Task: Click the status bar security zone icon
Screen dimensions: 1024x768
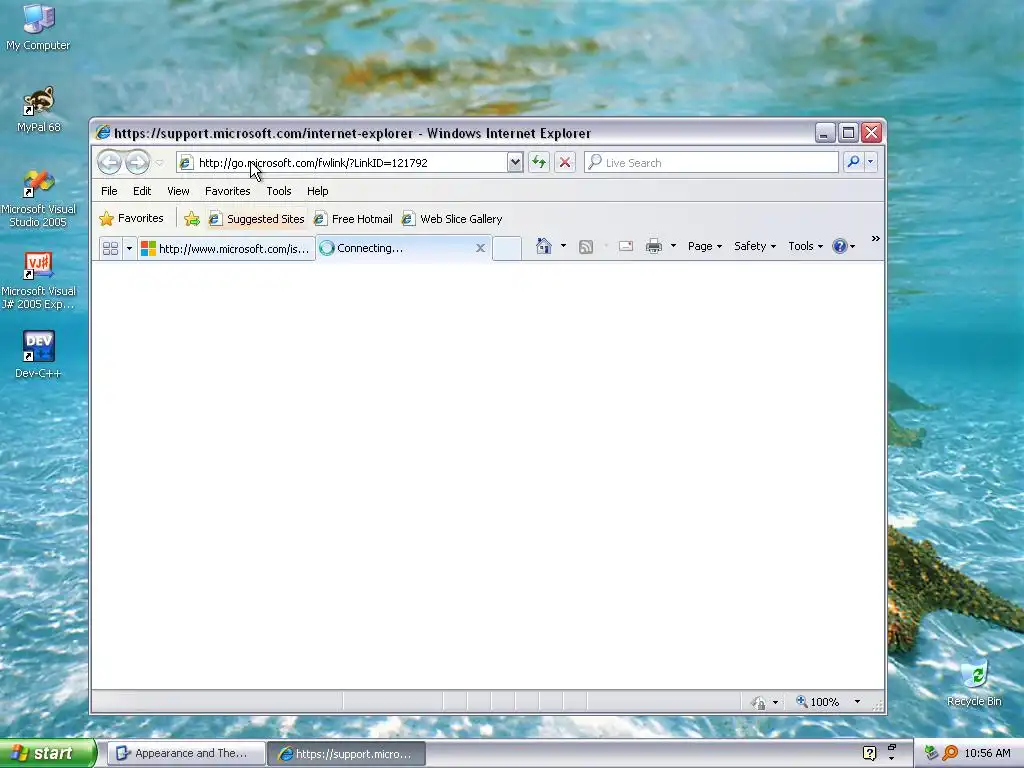Action: coord(758,702)
